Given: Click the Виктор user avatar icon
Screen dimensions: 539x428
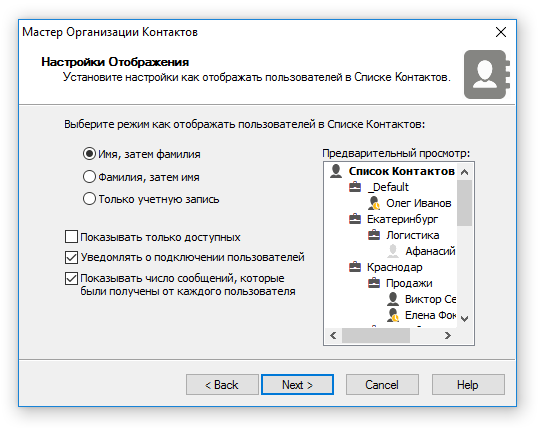Looking at the screenshot, I should [393, 299].
